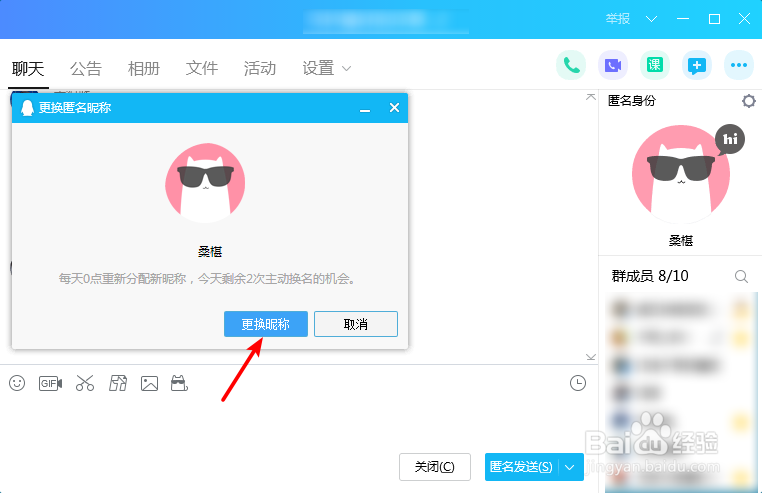762x493 pixels.
Task: Open more options three-dots icon
Action: point(739,65)
